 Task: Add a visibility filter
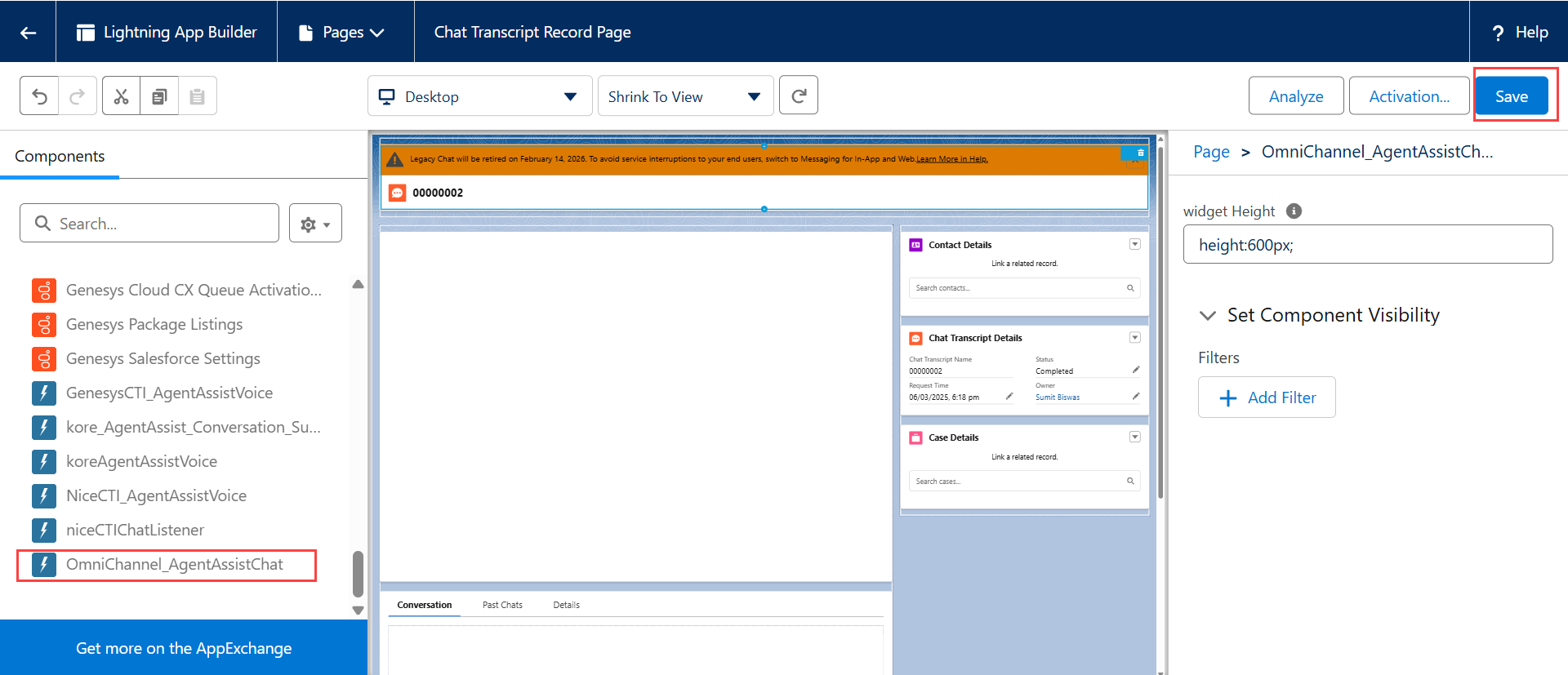1267,397
